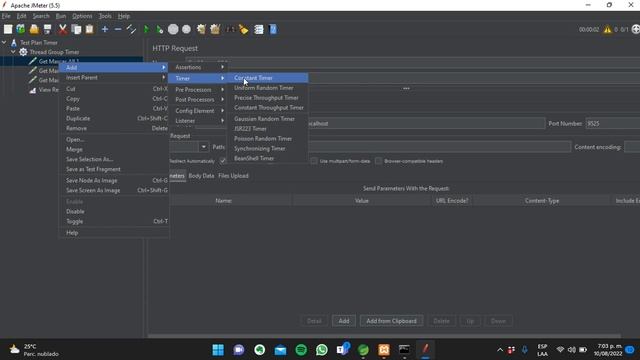Open the Templates toolbar icon
The height and width of the screenshot is (360, 640).
tap(20, 29)
